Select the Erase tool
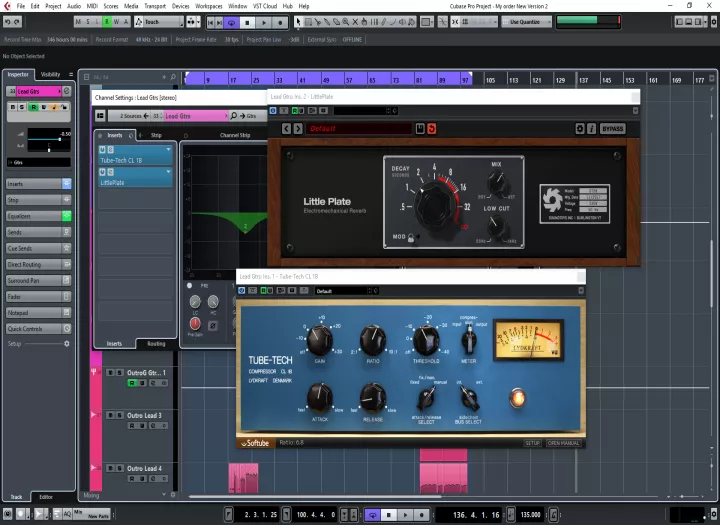 point(336,22)
